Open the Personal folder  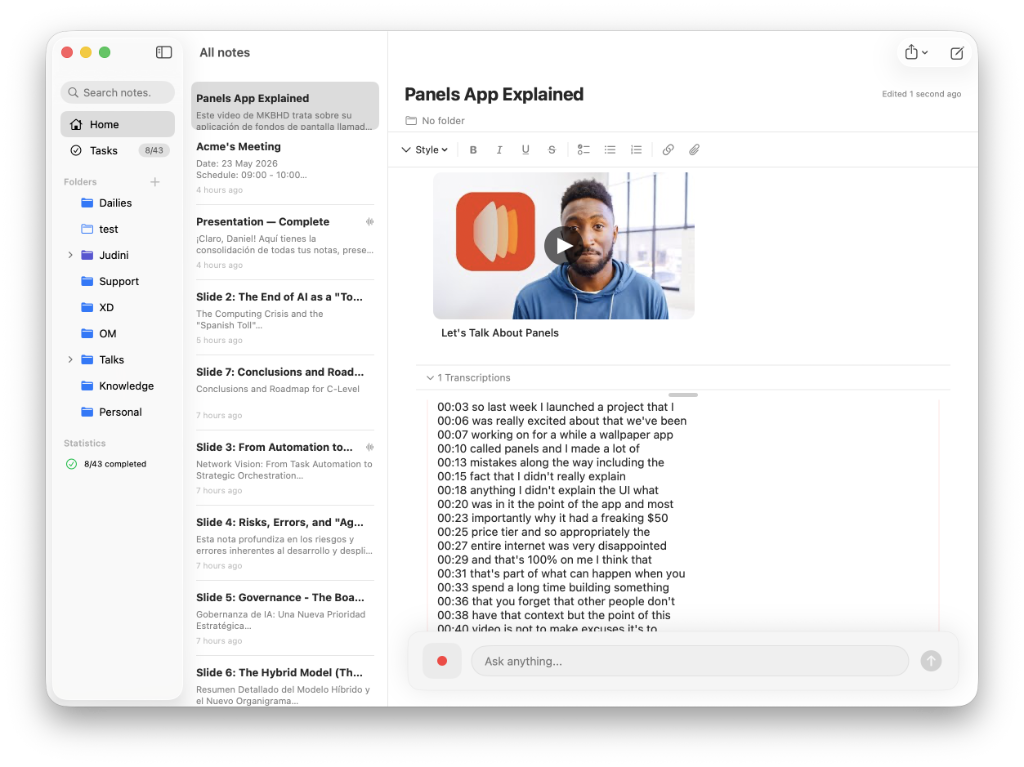[118, 412]
